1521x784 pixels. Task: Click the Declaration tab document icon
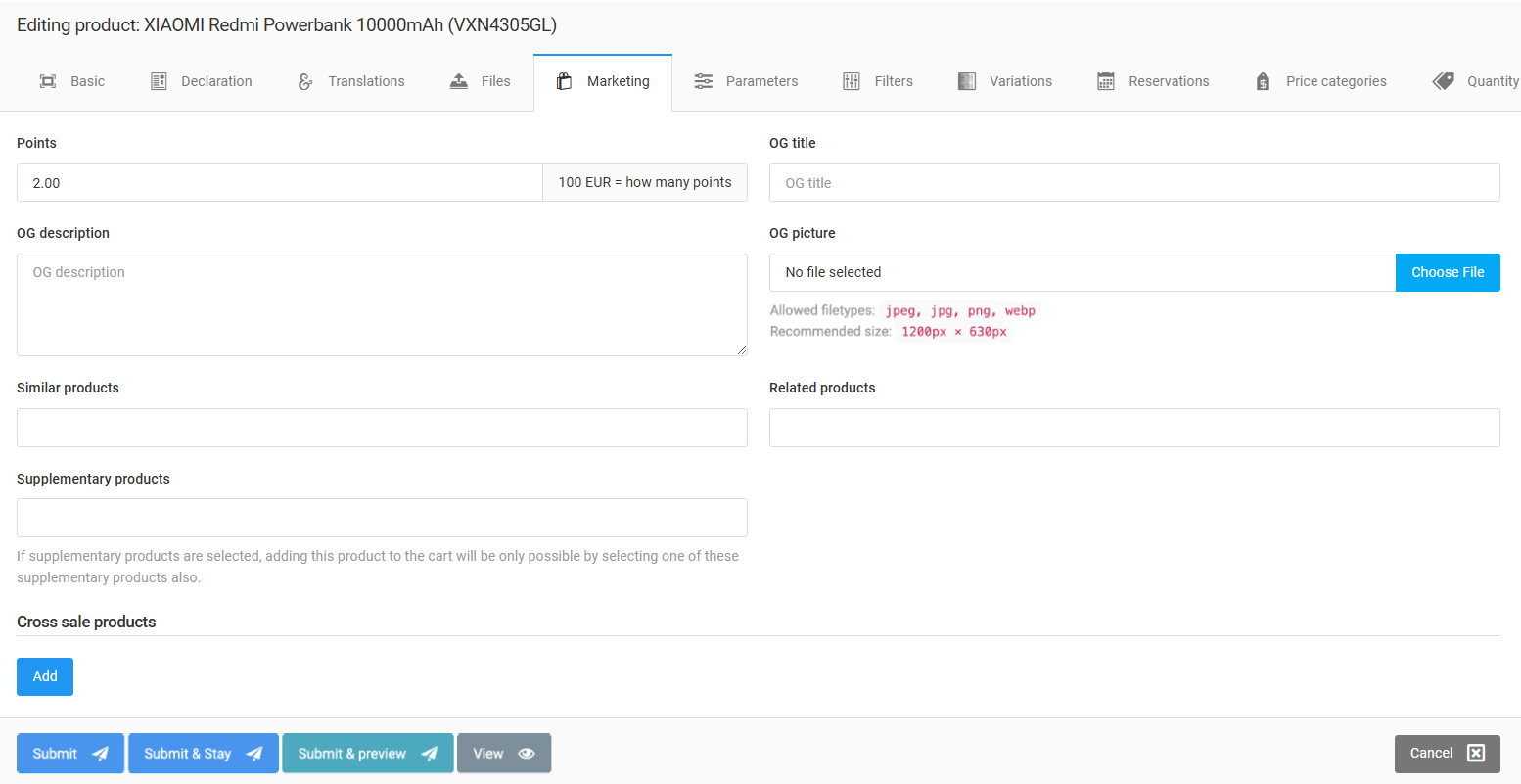click(x=159, y=81)
